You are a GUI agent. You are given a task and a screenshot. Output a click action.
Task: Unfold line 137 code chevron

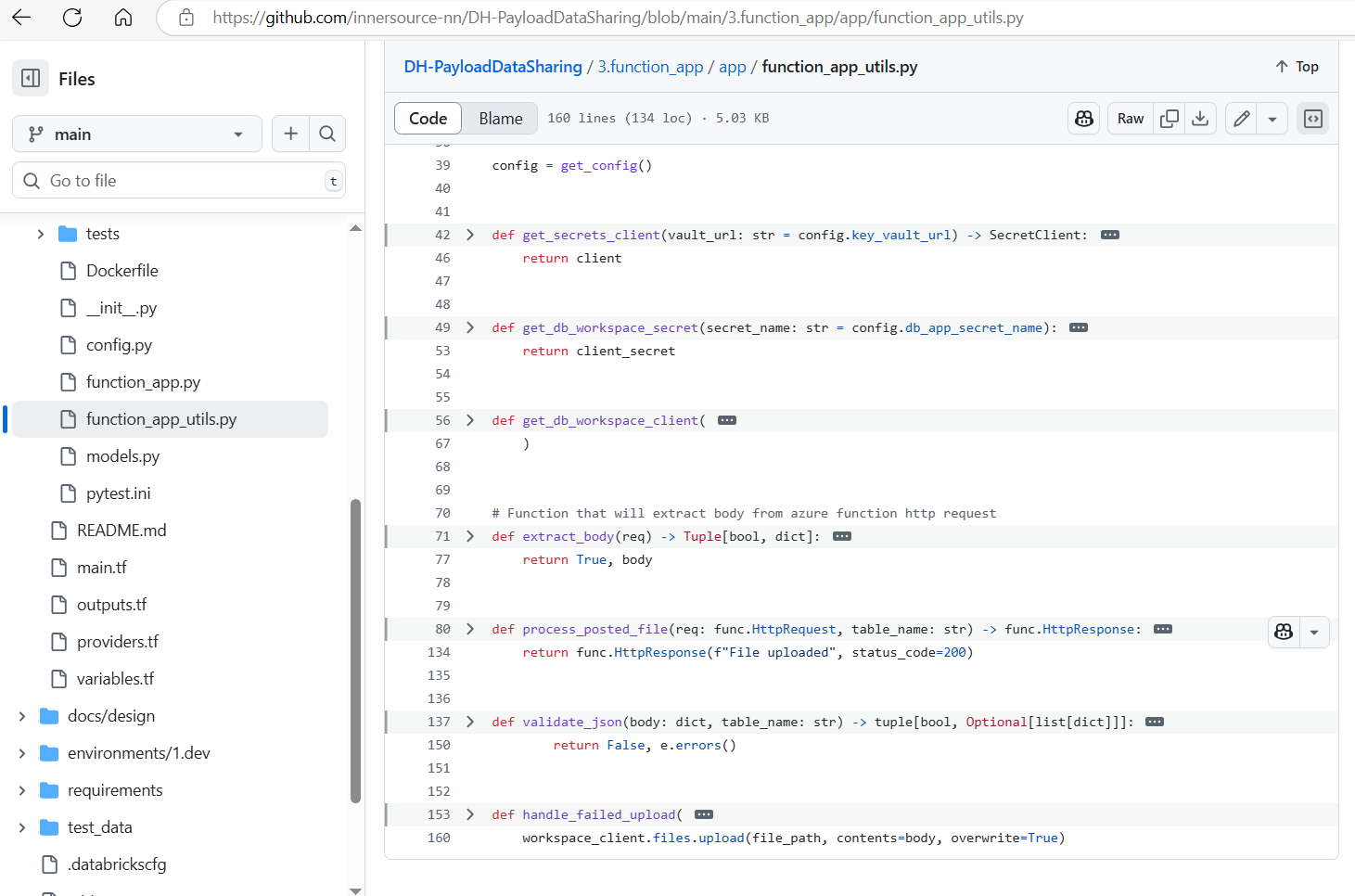[470, 722]
